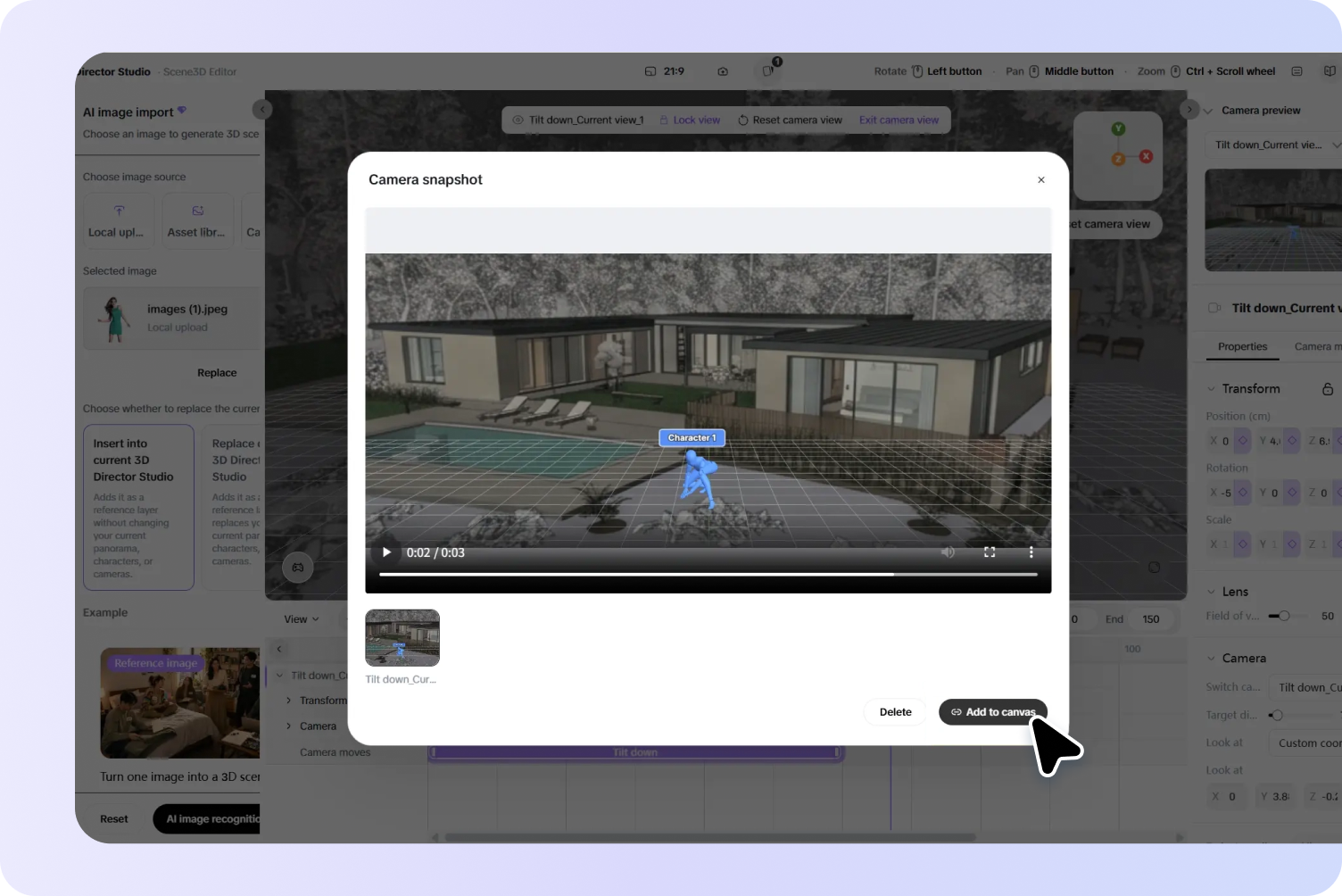This screenshot has height=896, width=1342.
Task: Click the Lock view toggle
Action: (690, 120)
